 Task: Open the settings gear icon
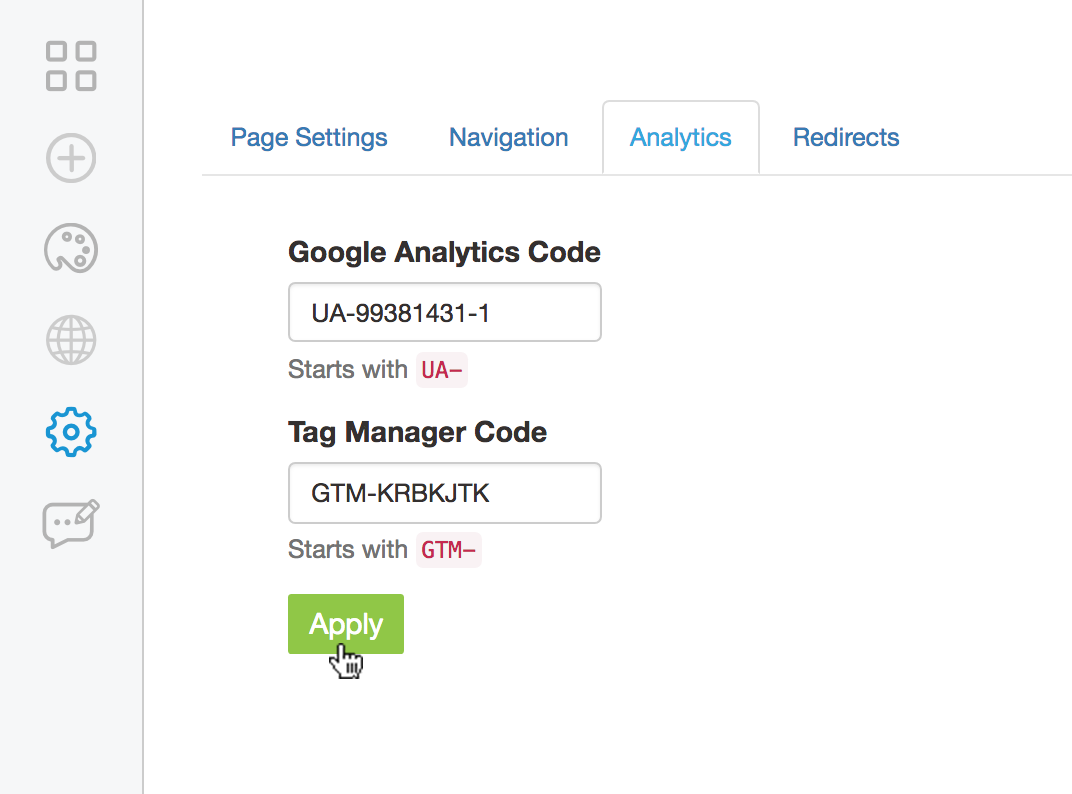[x=71, y=432]
